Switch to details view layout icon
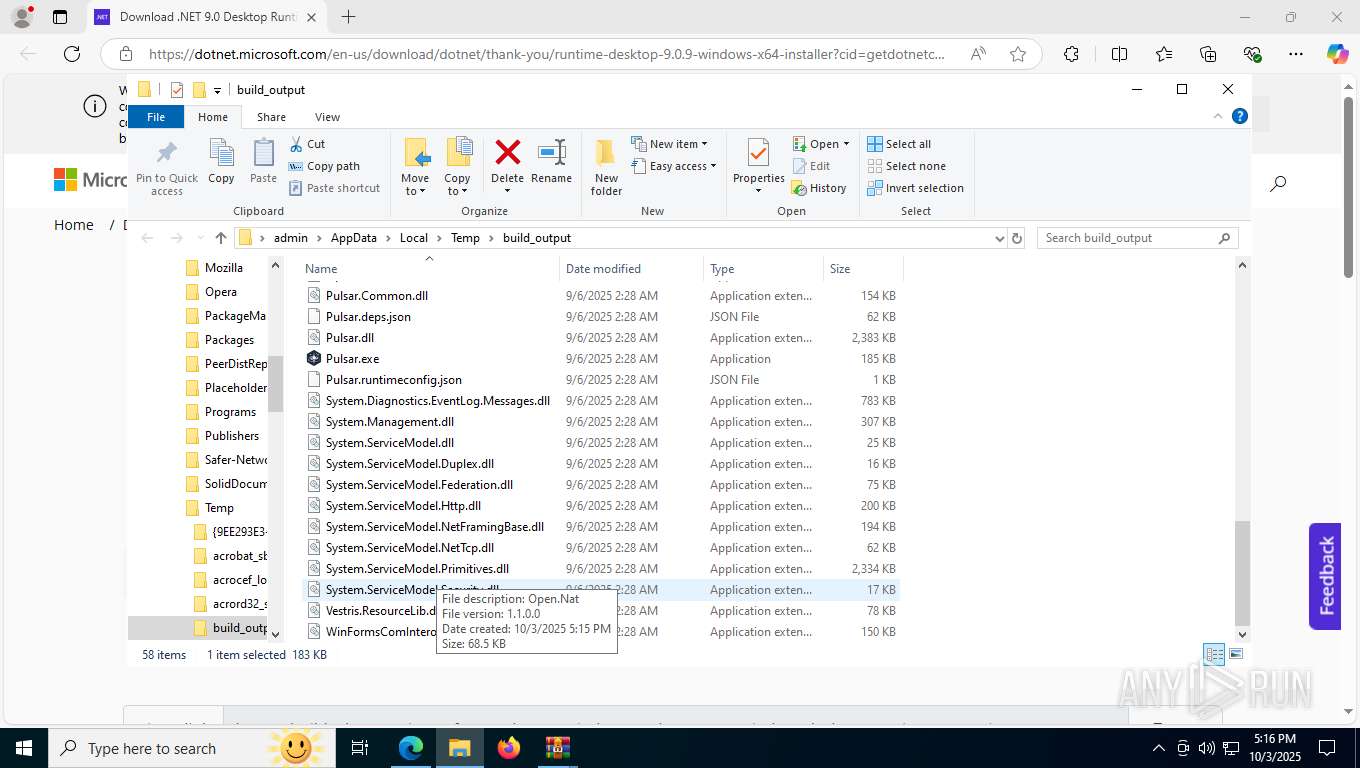This screenshot has height=768, width=1360. [1214, 655]
